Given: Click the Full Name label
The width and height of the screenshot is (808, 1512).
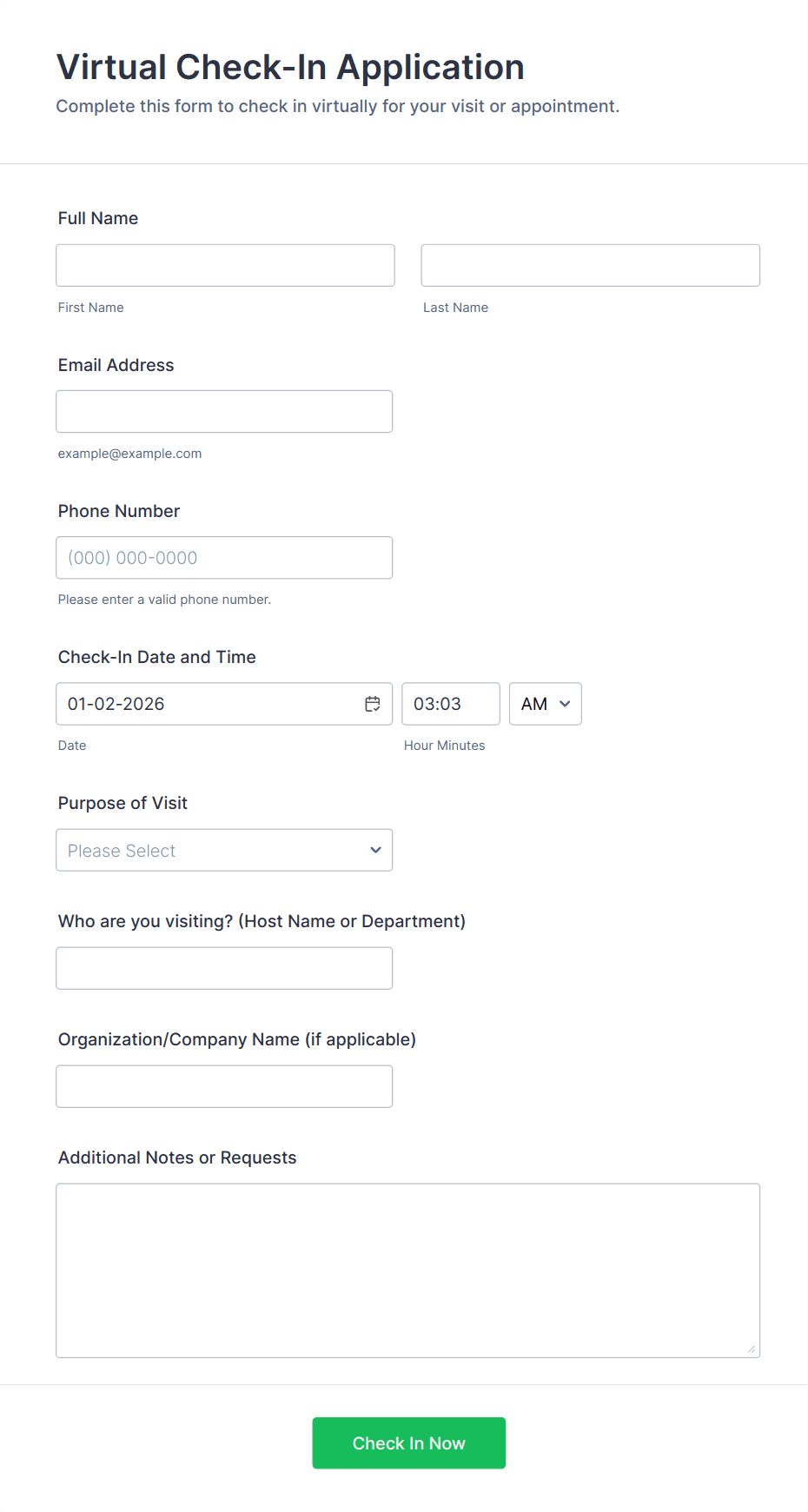Looking at the screenshot, I should [98, 218].
